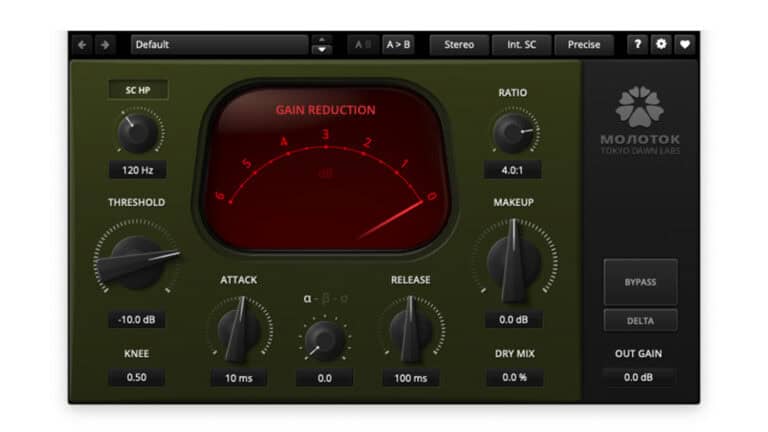Edit the 10 ms attack value
Image resolution: width=768 pixels, height=432 pixels.
pyautogui.click(x=239, y=378)
